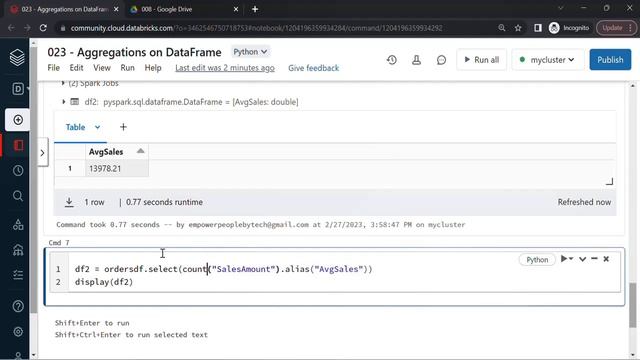The height and width of the screenshot is (360, 640).
Task: Click the result table resize corner handle
Action: [609, 182]
